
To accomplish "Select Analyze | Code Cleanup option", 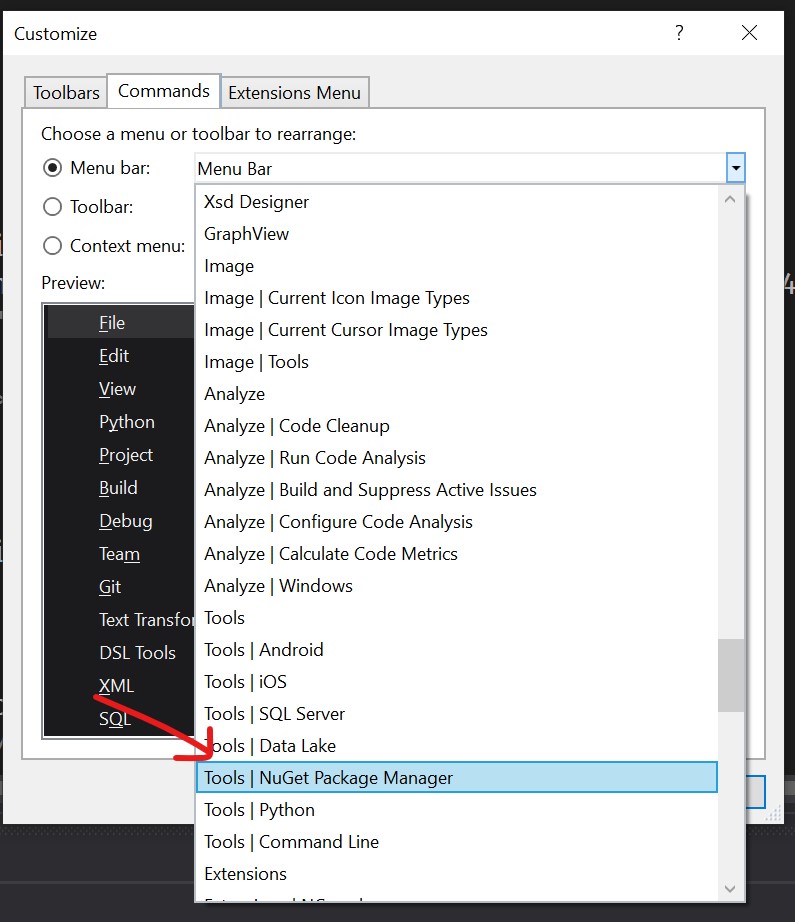I will [294, 425].
